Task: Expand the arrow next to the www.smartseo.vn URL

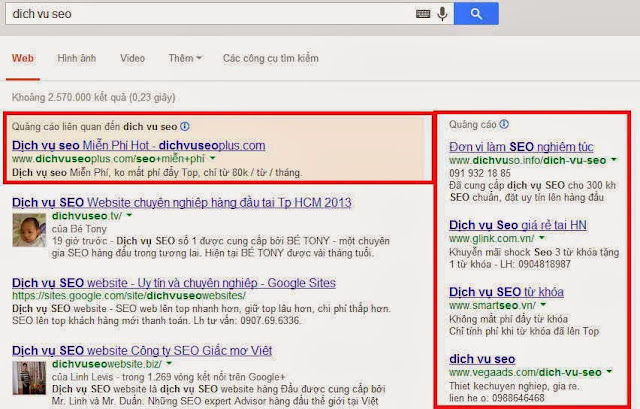Action: tap(543, 305)
